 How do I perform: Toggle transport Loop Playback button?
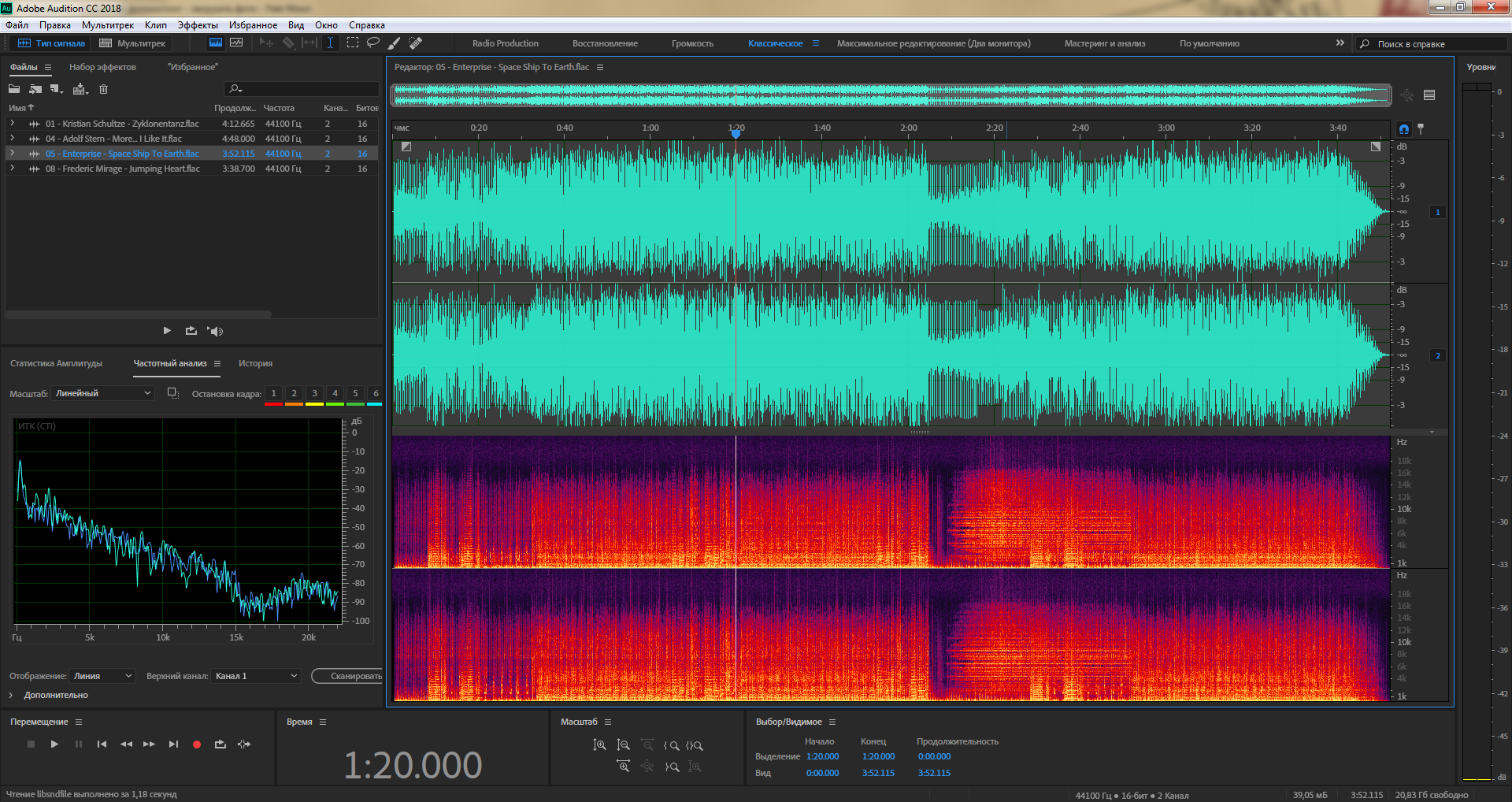[220, 744]
